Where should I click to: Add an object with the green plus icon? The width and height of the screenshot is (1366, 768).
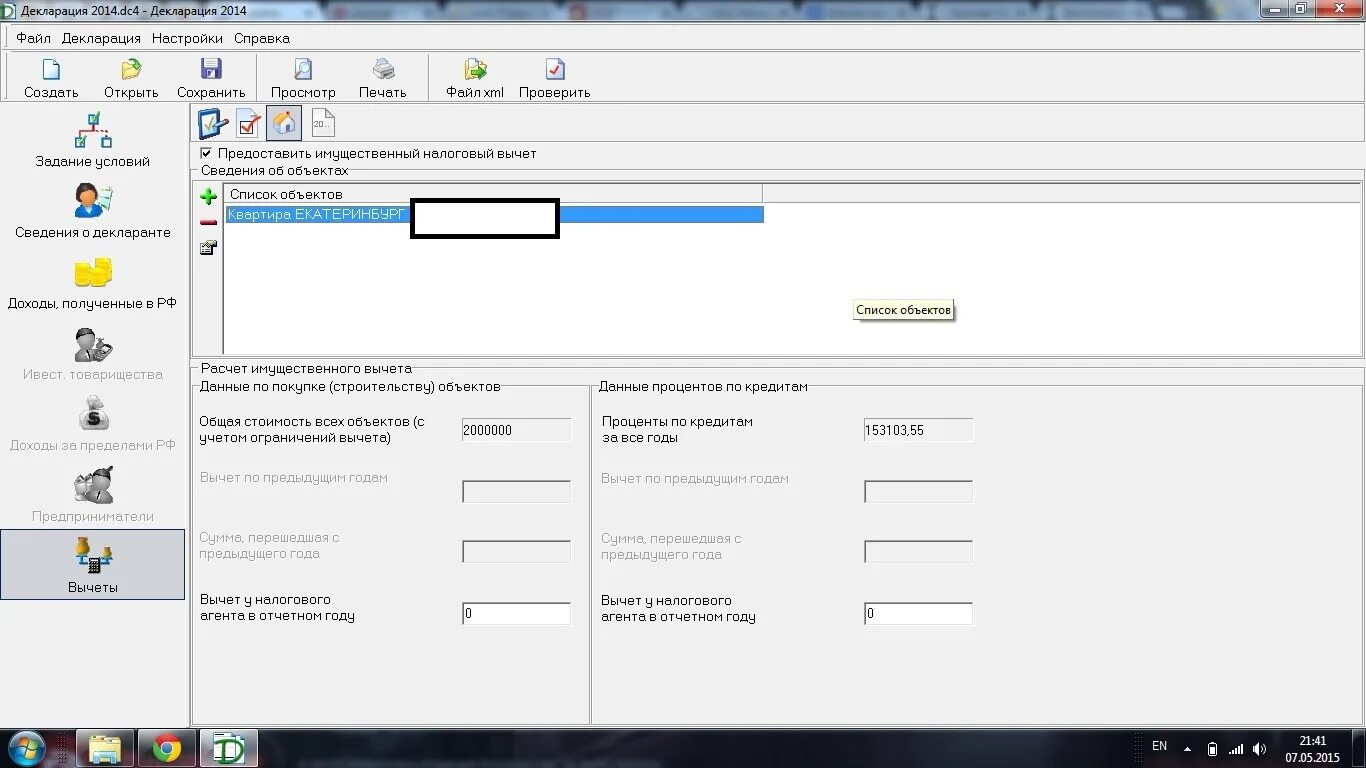point(209,196)
